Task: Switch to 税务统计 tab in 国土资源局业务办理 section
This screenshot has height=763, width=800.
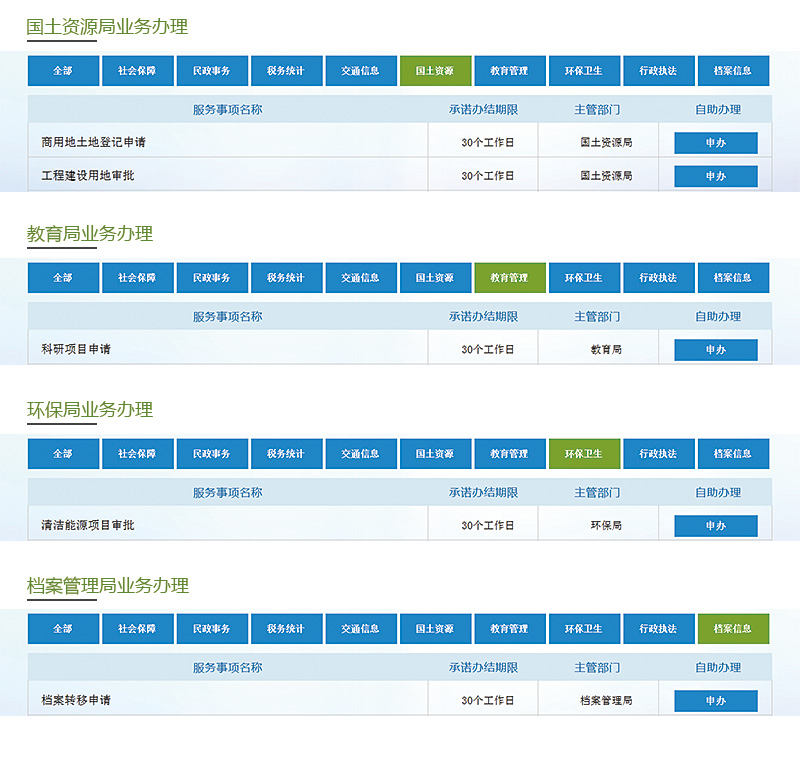Action: coord(287,71)
